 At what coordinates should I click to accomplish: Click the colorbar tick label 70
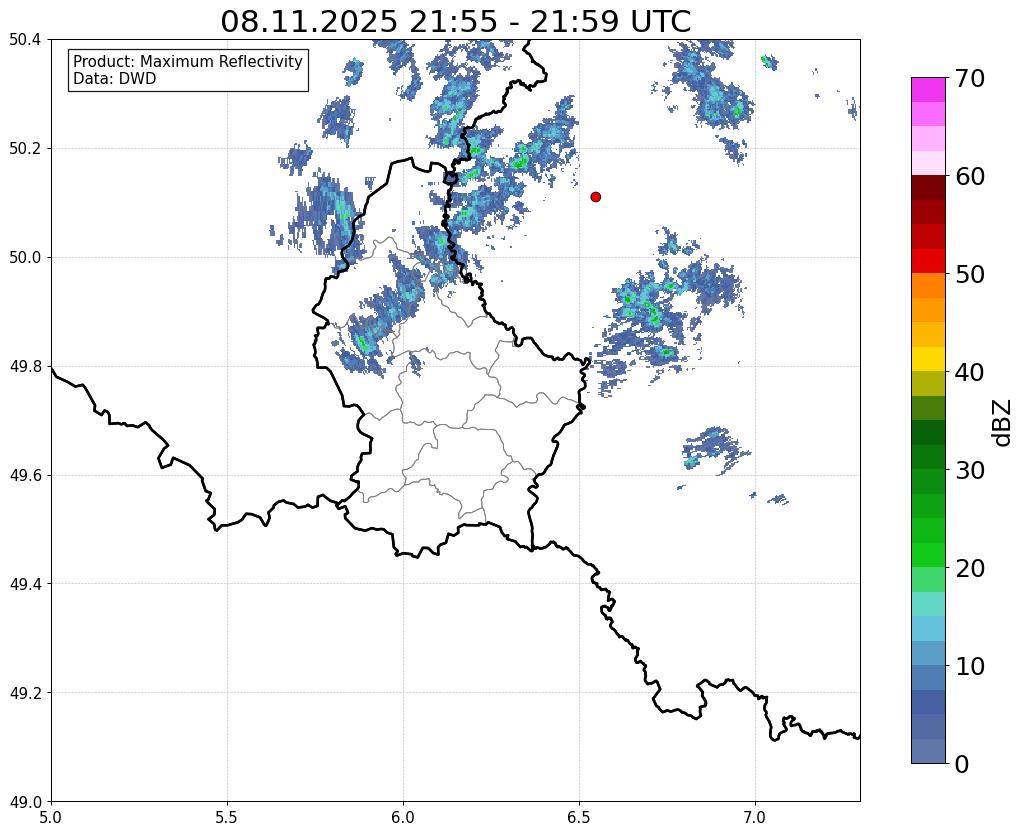970,78
